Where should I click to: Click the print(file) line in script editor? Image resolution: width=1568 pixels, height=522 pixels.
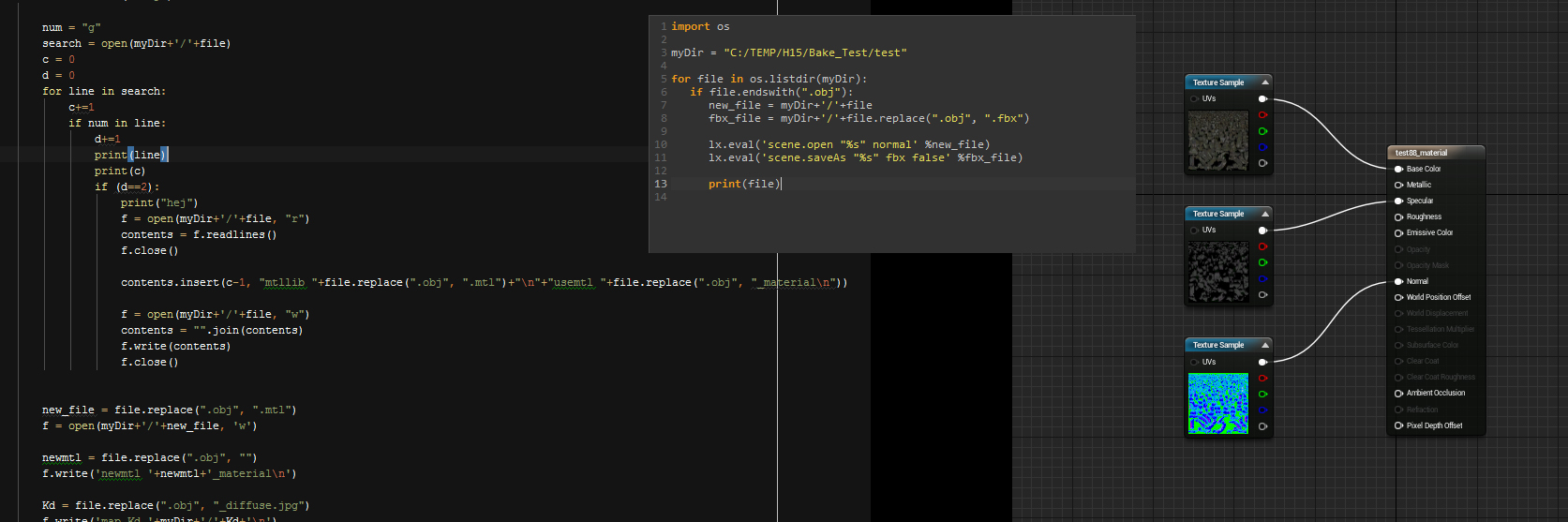[744, 184]
